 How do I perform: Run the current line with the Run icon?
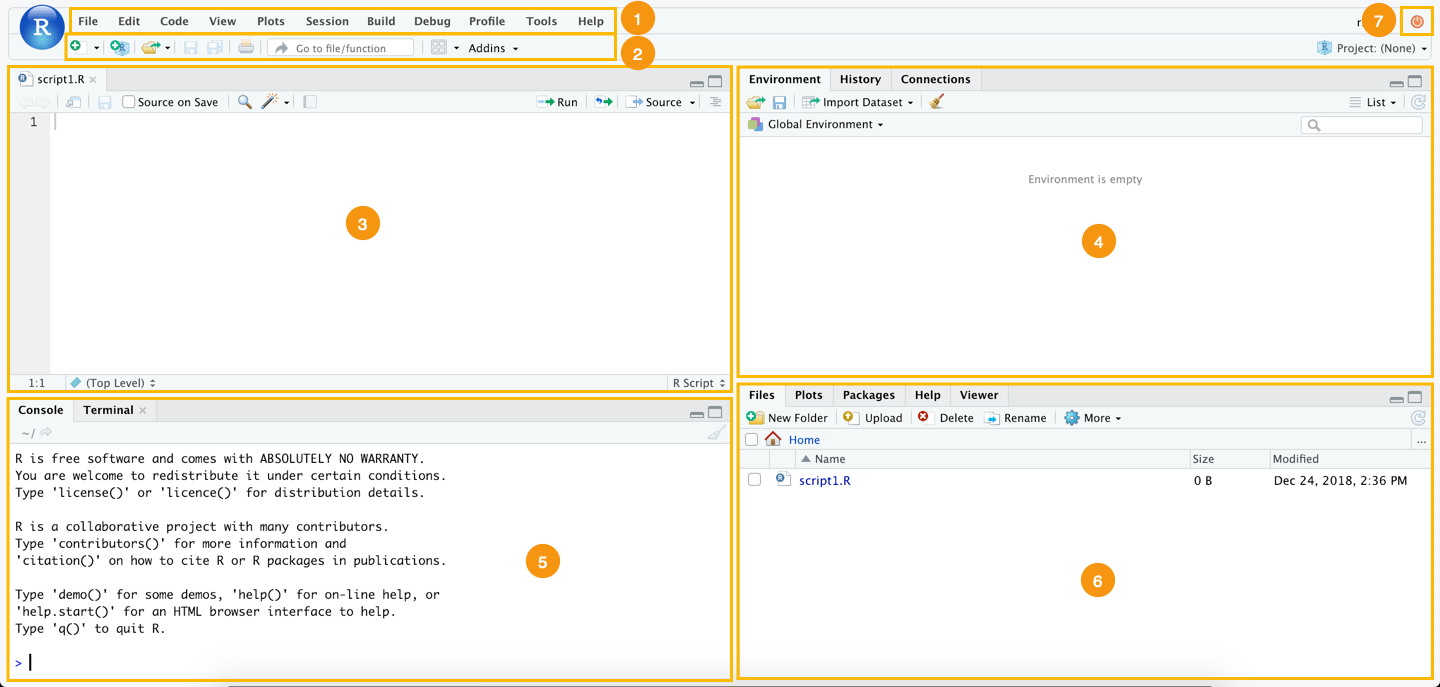click(x=556, y=101)
